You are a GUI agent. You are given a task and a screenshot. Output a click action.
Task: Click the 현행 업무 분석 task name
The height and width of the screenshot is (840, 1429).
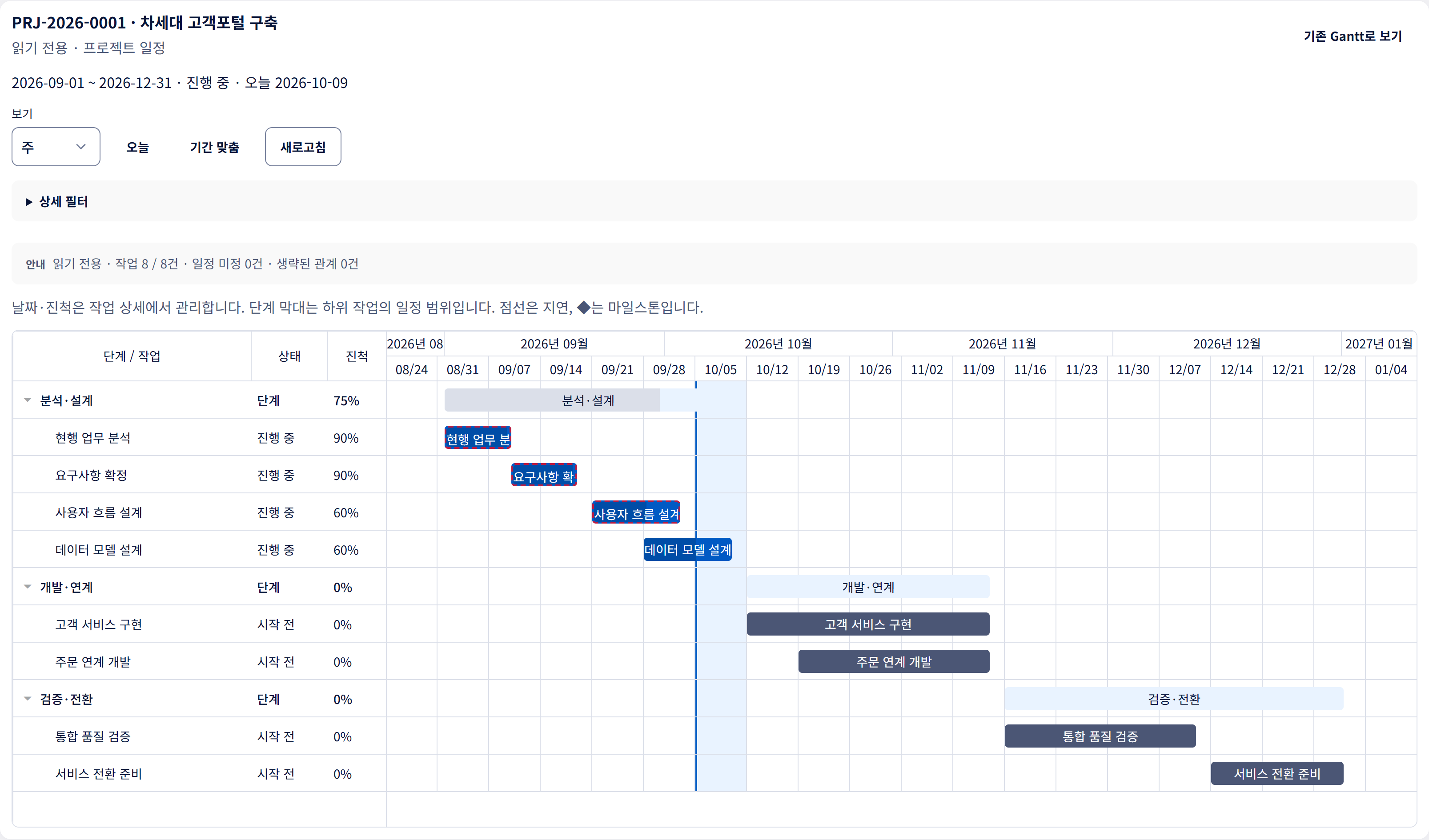[93, 438]
